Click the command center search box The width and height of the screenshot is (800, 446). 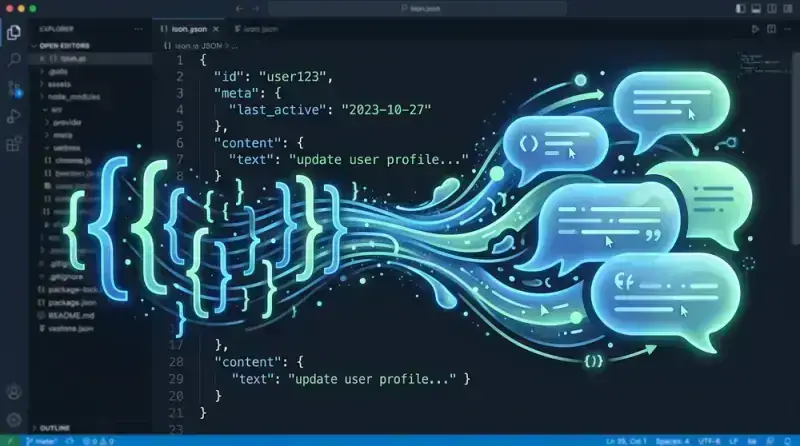(x=417, y=9)
